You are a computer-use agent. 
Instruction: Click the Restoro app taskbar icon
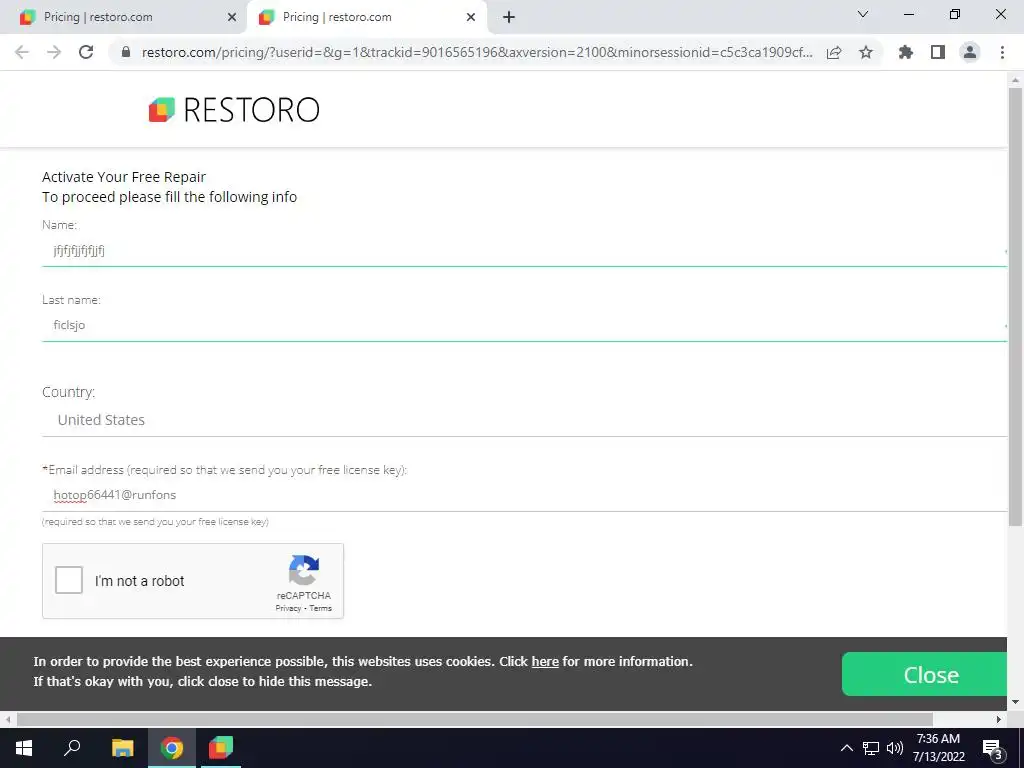221,748
